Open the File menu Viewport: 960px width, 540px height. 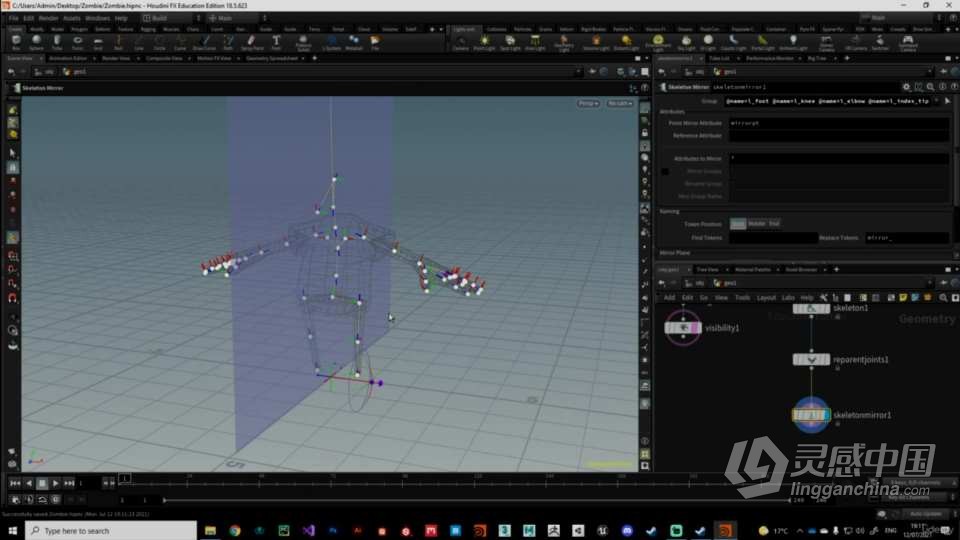(x=13, y=18)
